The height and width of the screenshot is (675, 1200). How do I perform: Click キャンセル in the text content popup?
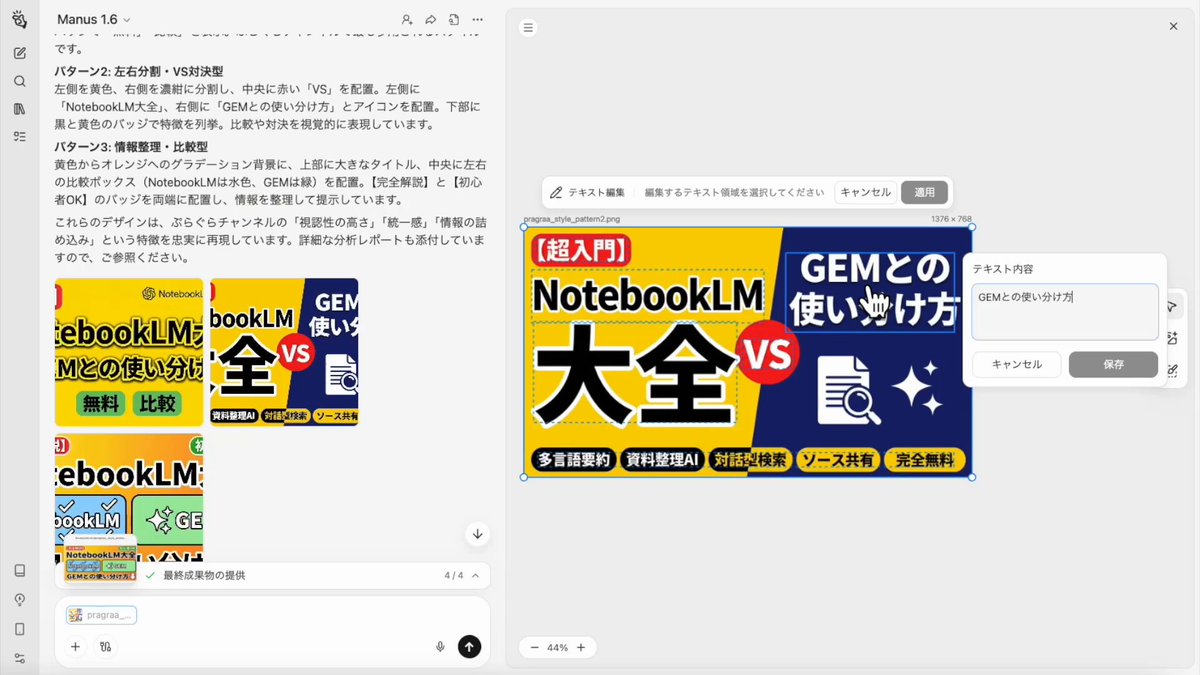1017,364
